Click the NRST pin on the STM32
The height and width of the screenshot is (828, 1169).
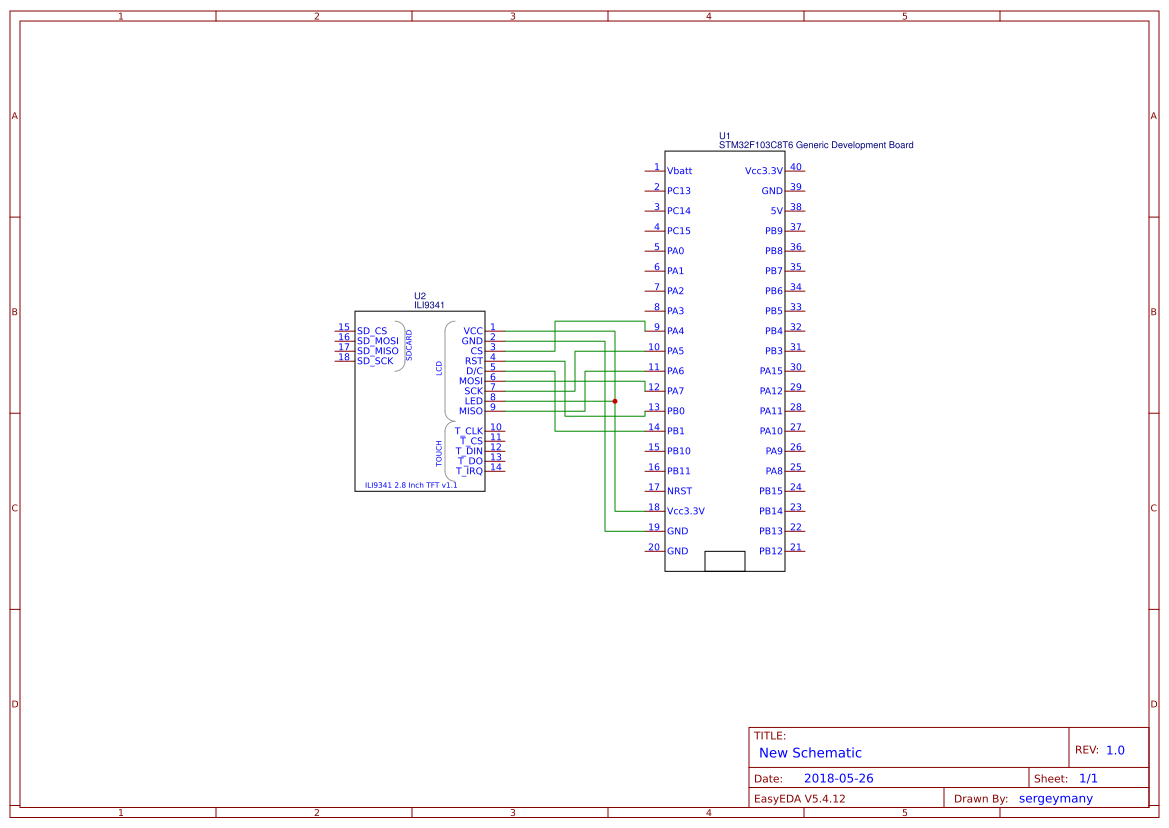point(678,491)
